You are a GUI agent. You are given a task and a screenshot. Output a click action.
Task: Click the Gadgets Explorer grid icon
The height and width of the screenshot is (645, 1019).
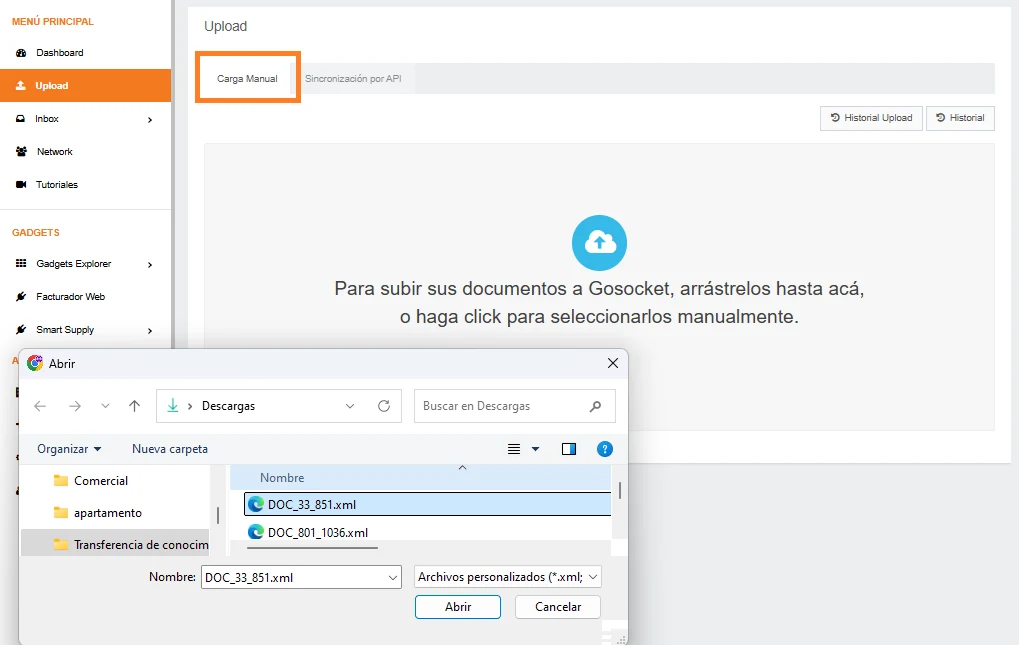[21, 263]
